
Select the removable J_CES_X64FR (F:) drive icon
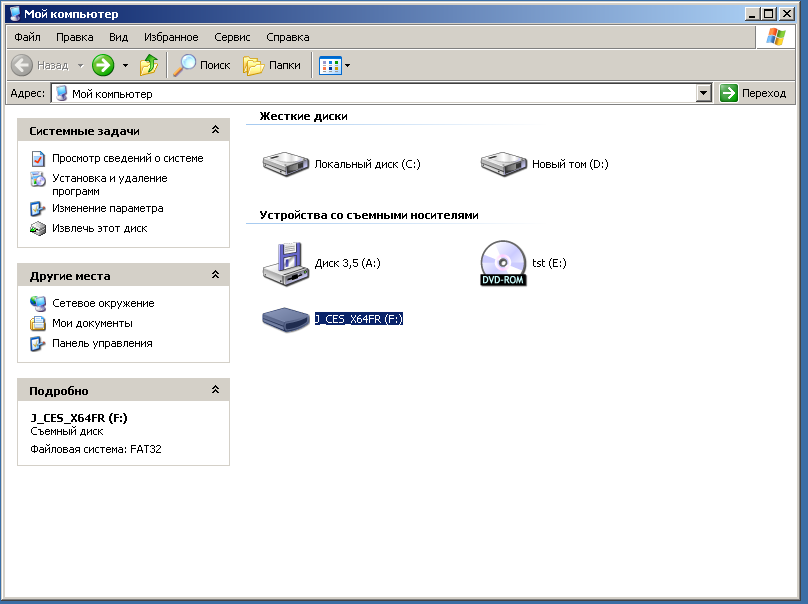(285, 320)
